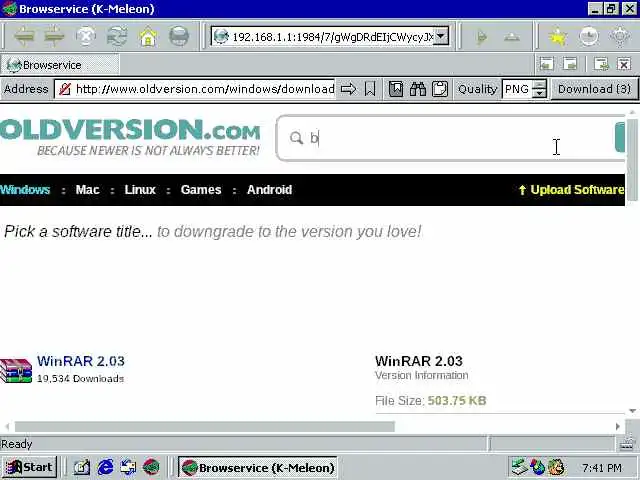
Task: Click the magnifier icon in the search box
Action: [296, 138]
